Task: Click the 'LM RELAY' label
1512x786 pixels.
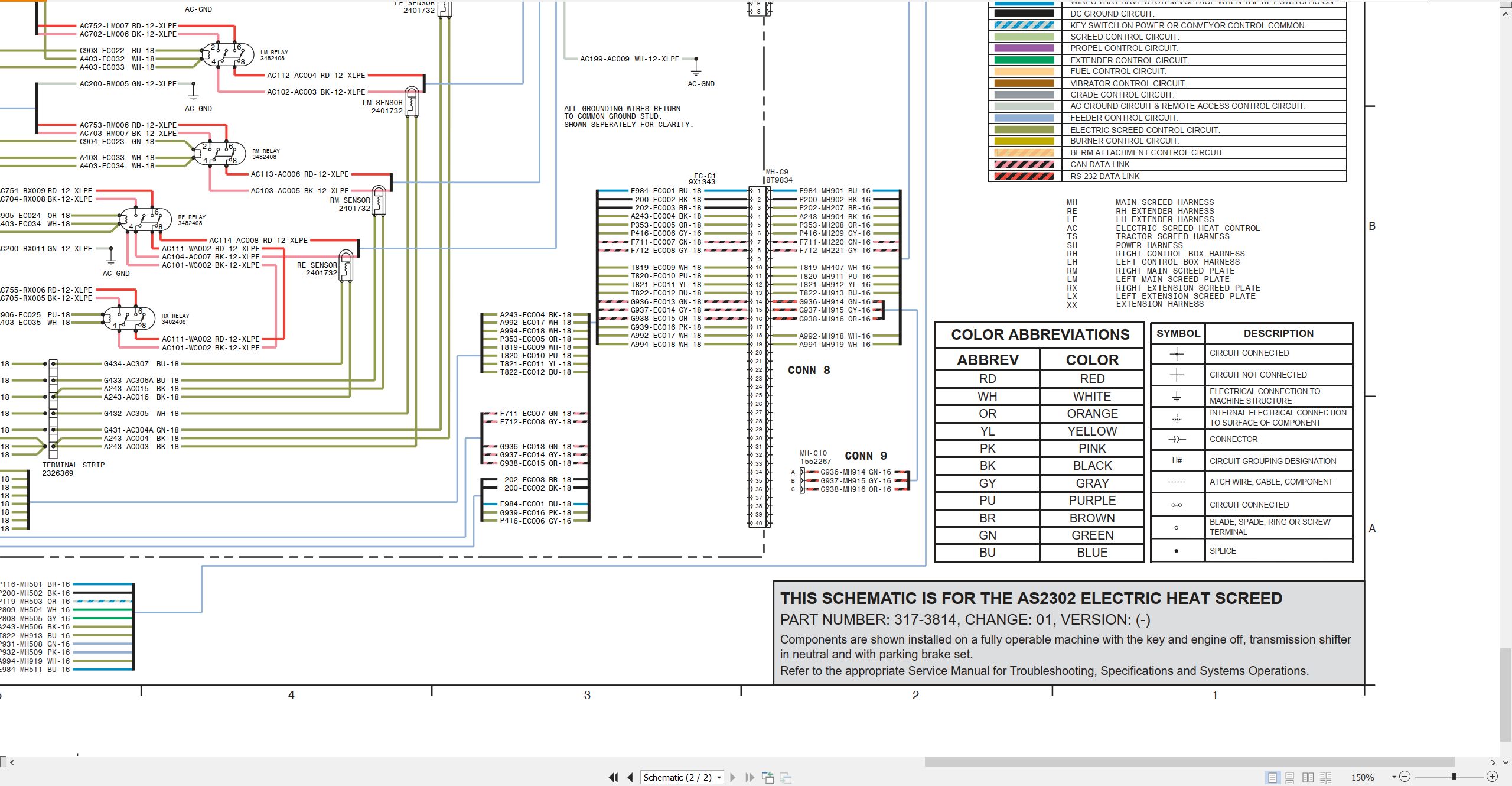Action: (274, 53)
